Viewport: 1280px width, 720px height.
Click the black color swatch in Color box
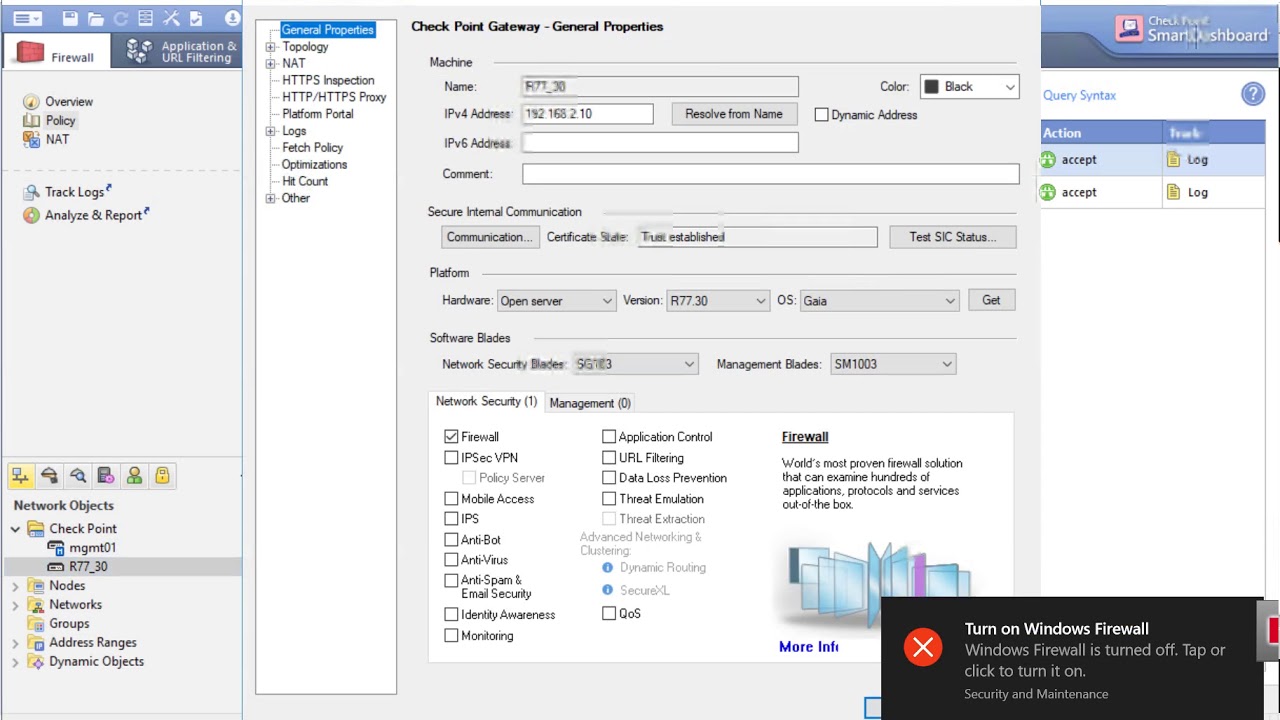(x=932, y=87)
